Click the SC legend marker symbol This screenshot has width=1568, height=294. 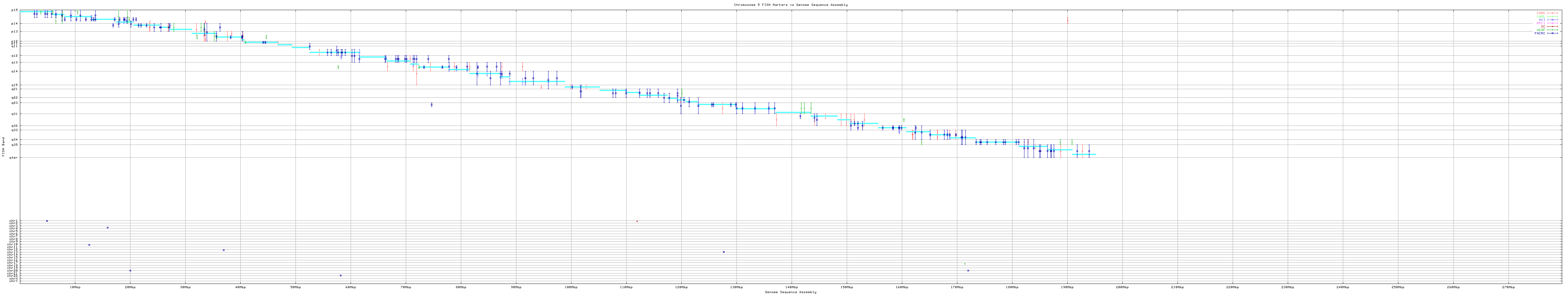pos(1553,26)
